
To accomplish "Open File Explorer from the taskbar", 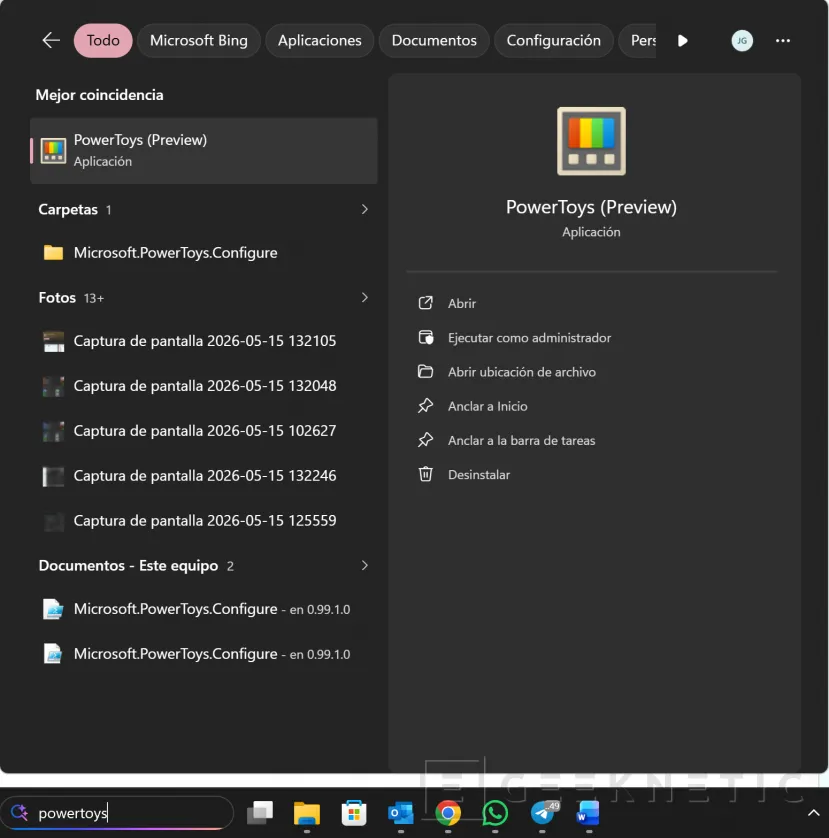I will (307, 813).
